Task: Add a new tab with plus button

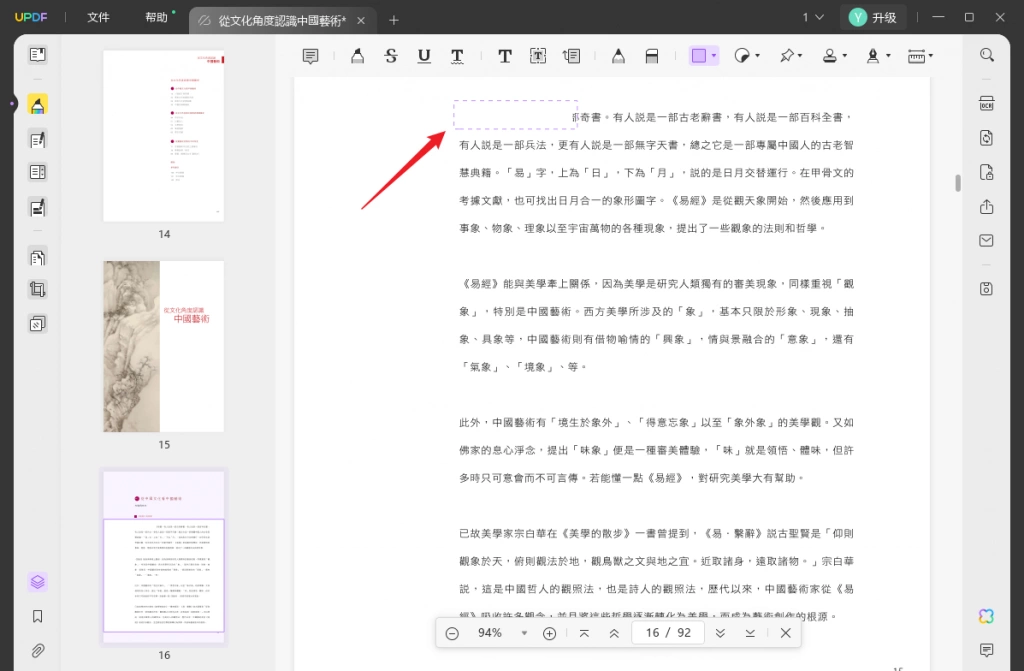Action: (x=393, y=21)
